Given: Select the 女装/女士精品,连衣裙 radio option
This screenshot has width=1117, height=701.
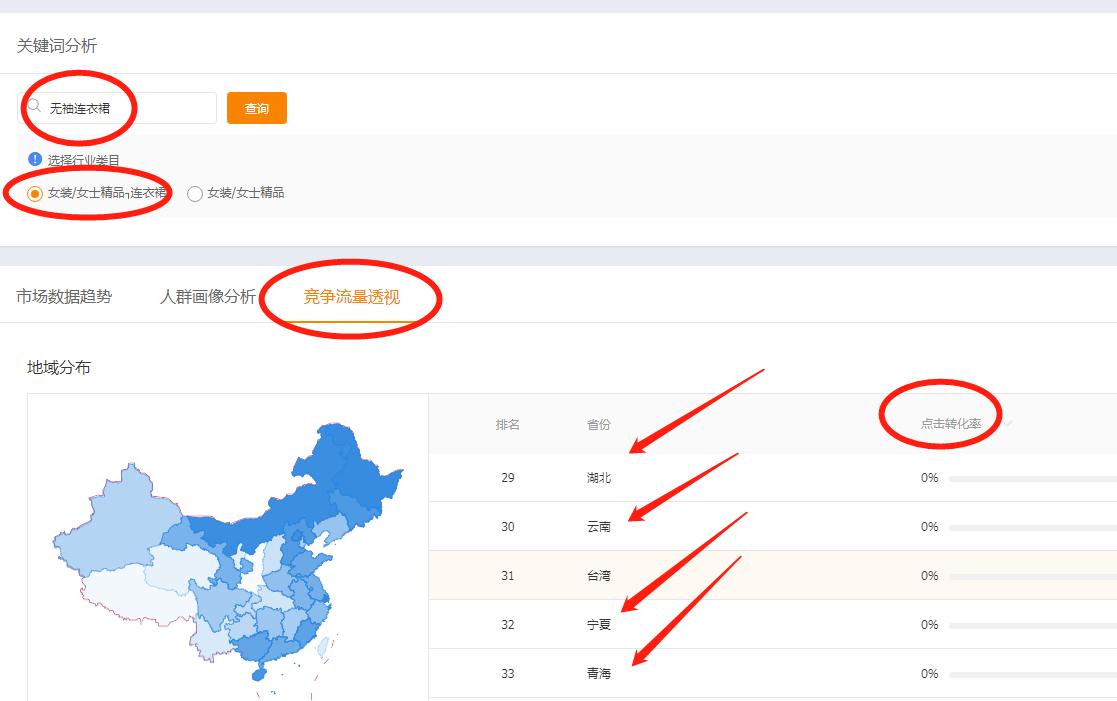Looking at the screenshot, I should pos(34,194).
